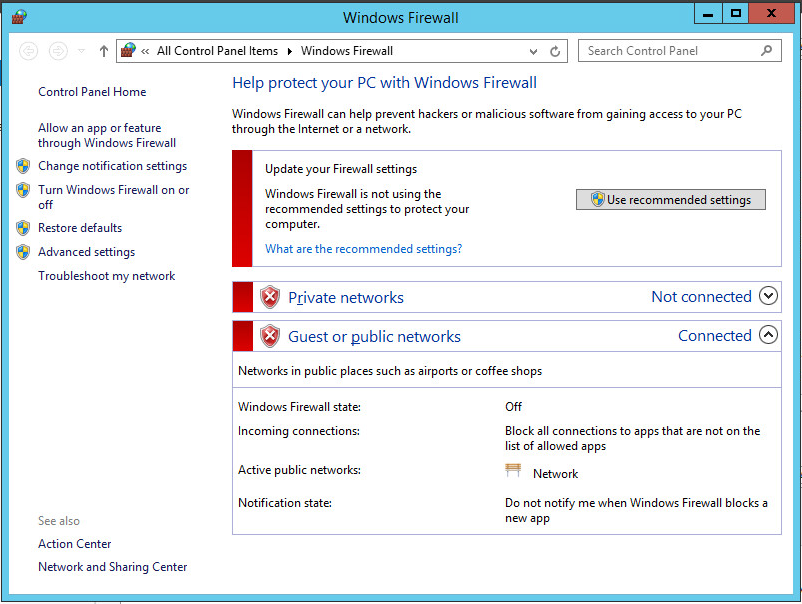Go back with the Back arrow

29,51
